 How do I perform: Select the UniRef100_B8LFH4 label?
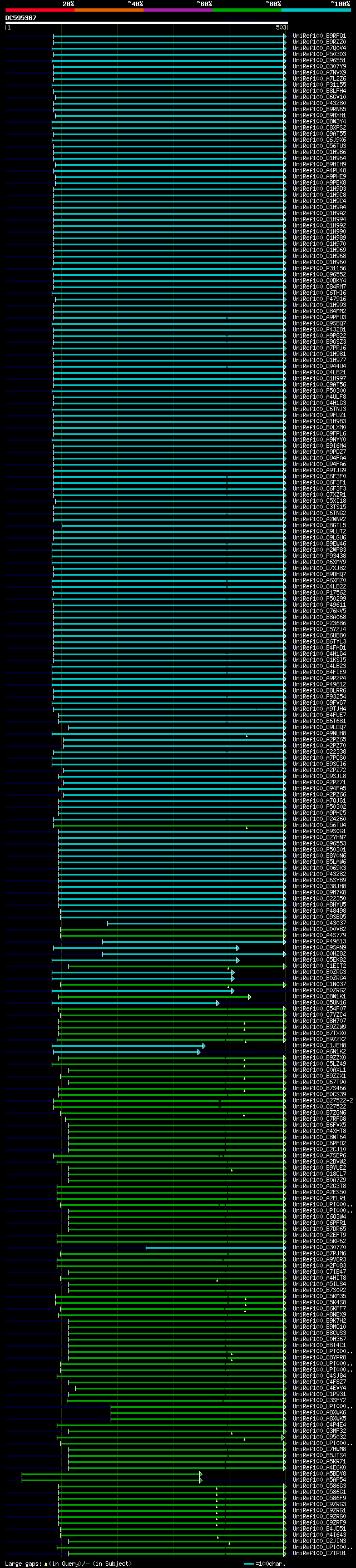tap(319, 91)
